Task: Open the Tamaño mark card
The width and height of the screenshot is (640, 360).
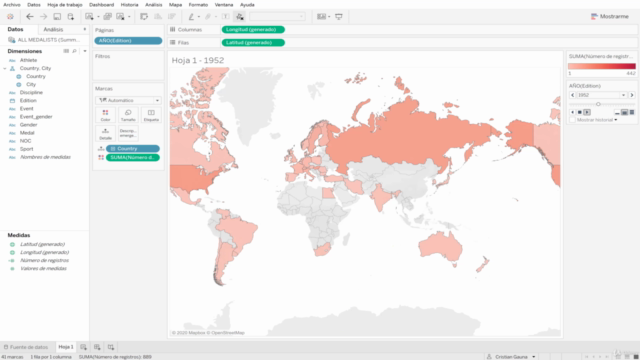Action: (x=128, y=115)
